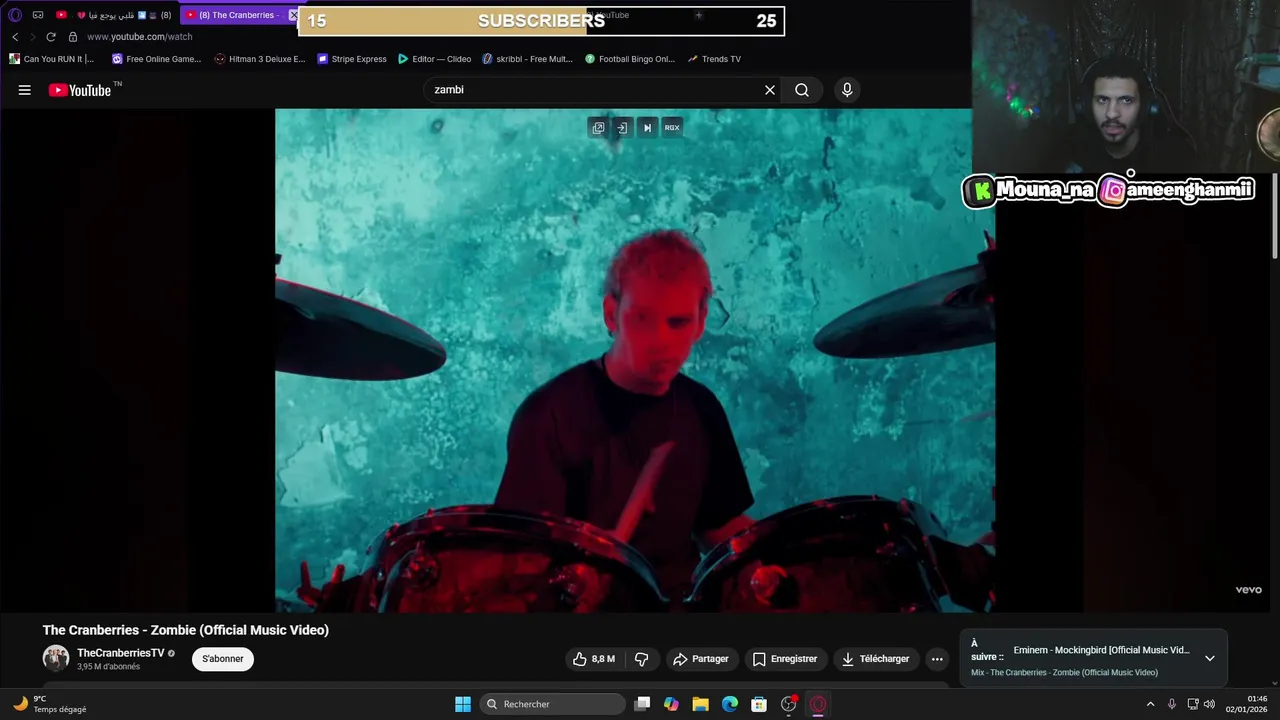This screenshot has height=720, width=1280.
Task: Open Football Bingo Online bookmark
Action: (x=630, y=59)
